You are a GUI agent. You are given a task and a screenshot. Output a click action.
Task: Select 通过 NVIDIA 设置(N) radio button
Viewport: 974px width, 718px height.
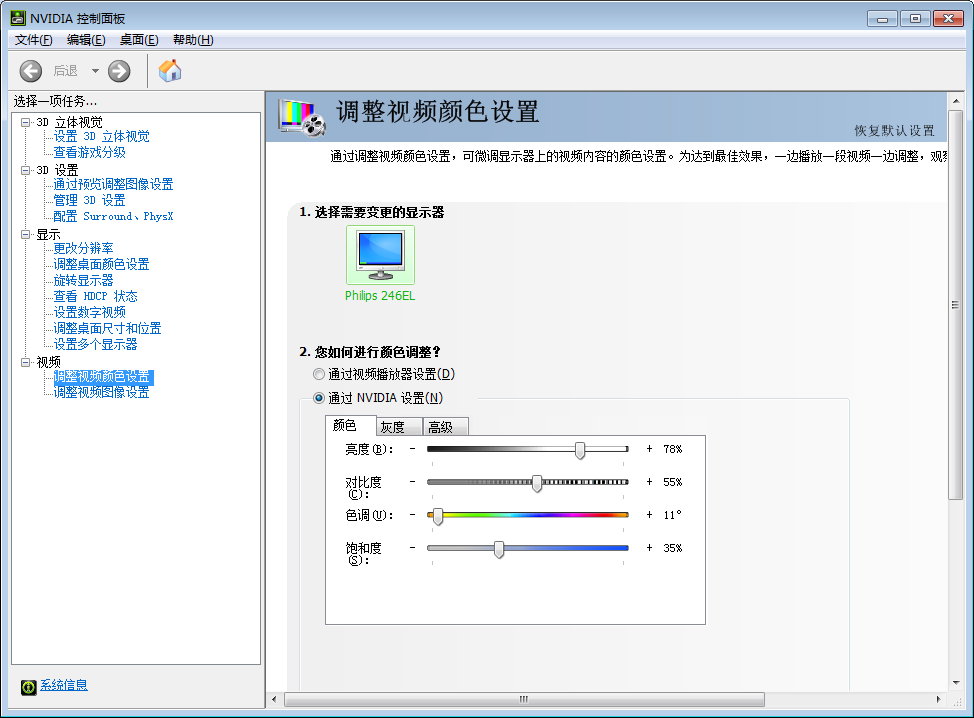coord(319,398)
